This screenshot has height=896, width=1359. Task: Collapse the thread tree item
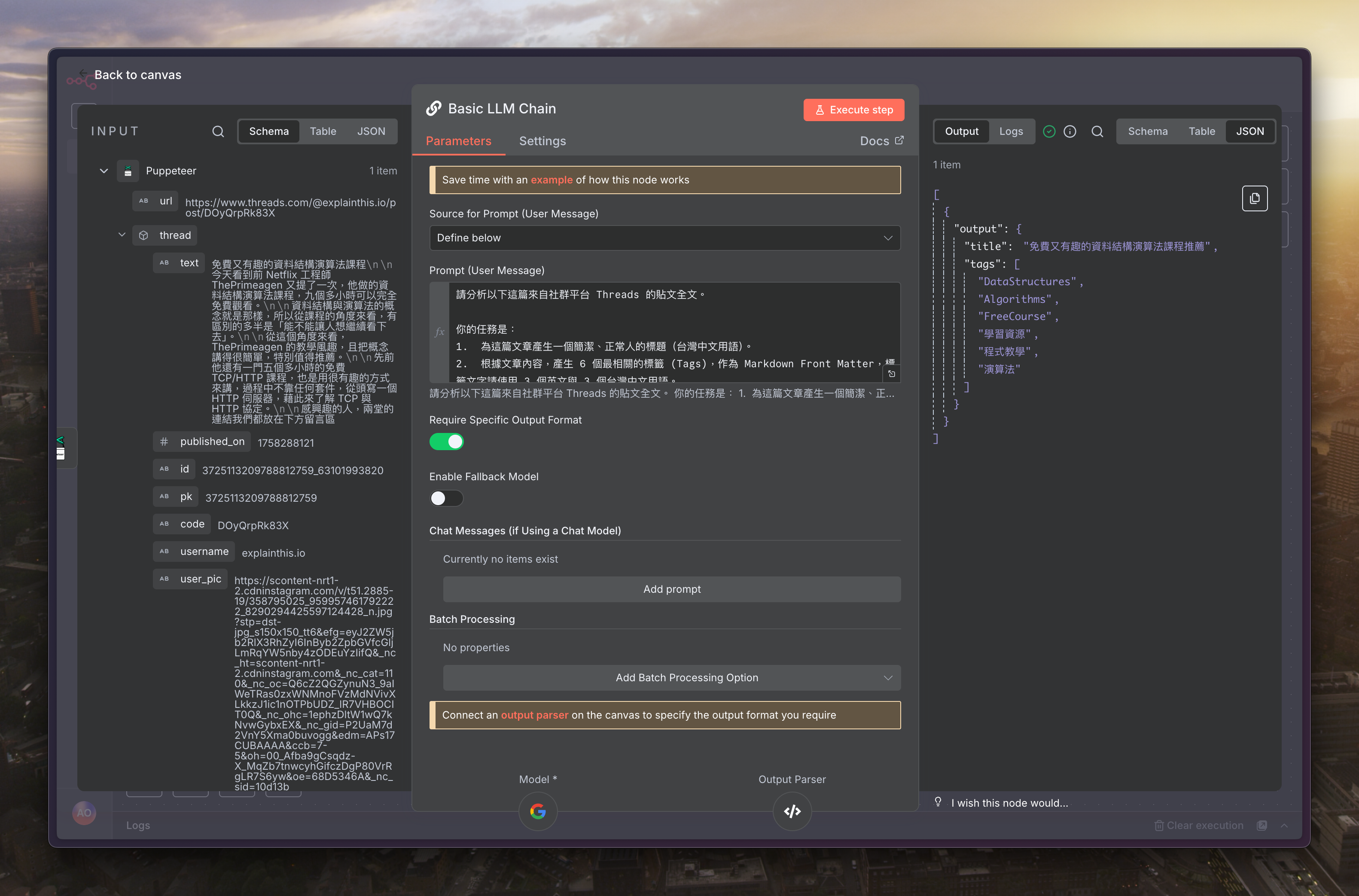tap(122, 235)
